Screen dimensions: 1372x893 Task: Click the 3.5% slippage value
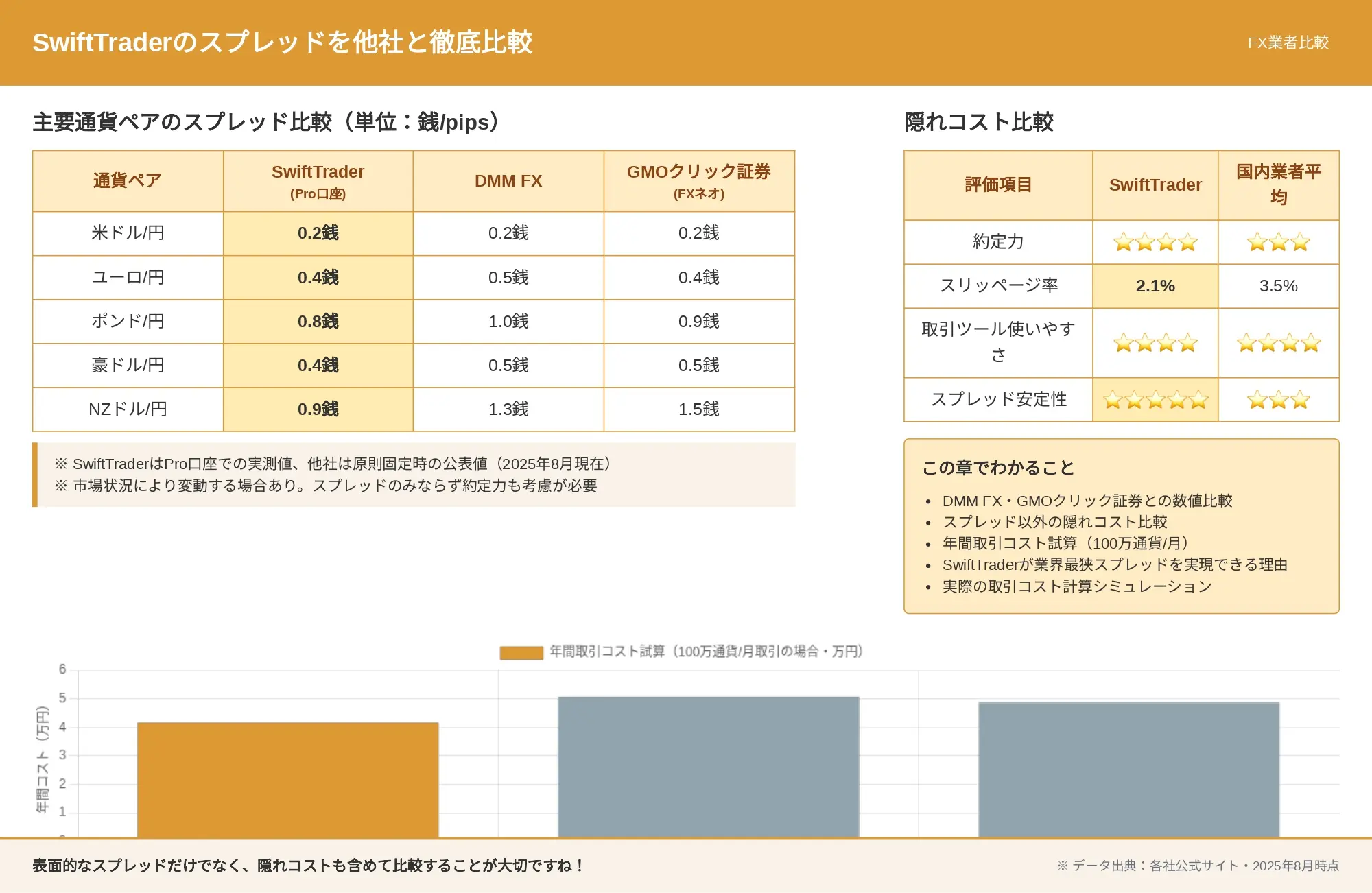pos(1279,286)
